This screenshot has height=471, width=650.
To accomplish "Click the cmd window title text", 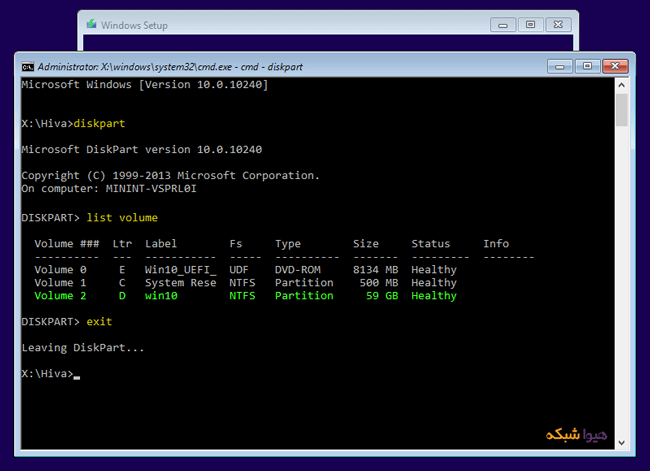I will click(x=170, y=67).
